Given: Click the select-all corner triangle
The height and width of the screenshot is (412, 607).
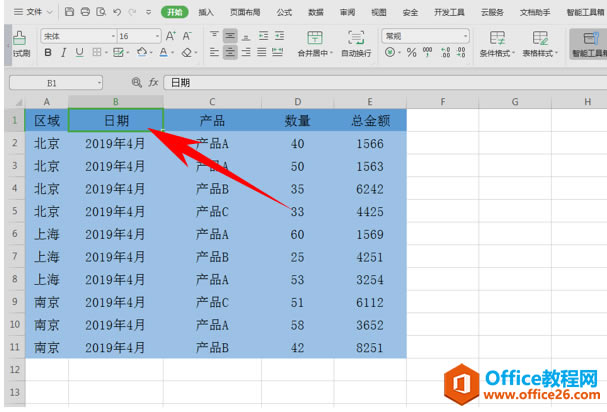Looking at the screenshot, I should (x=17, y=102).
